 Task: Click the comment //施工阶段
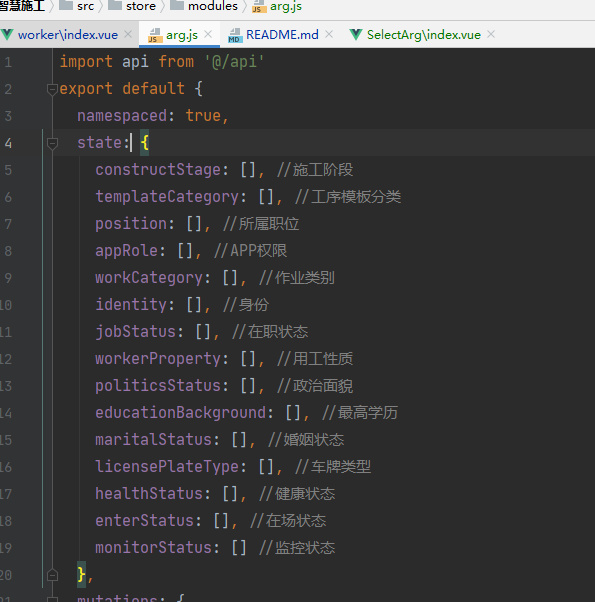315,170
